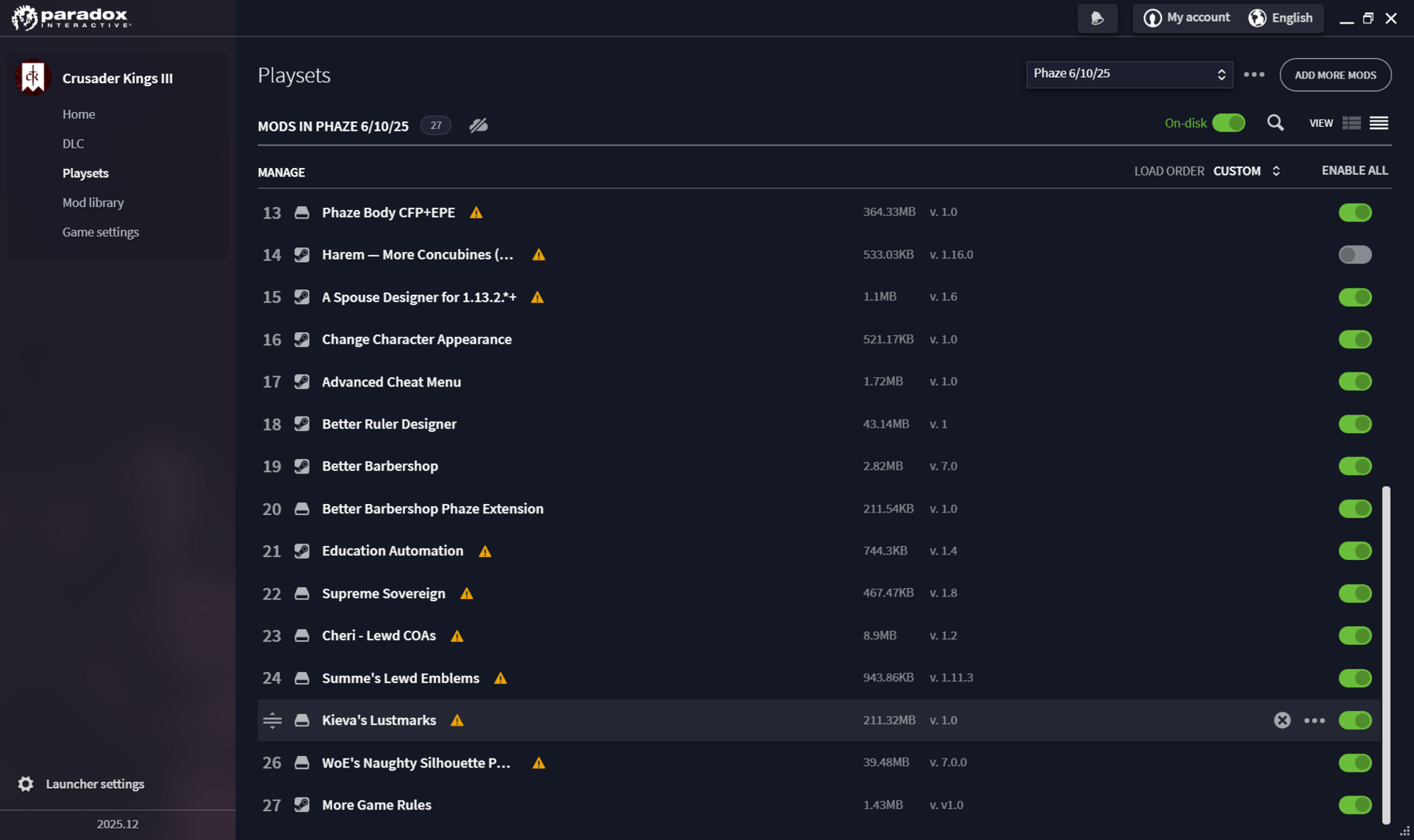Click local-disk icon for Better Barbershop Phaze Extension
The width and height of the screenshot is (1414, 840).
(302, 509)
